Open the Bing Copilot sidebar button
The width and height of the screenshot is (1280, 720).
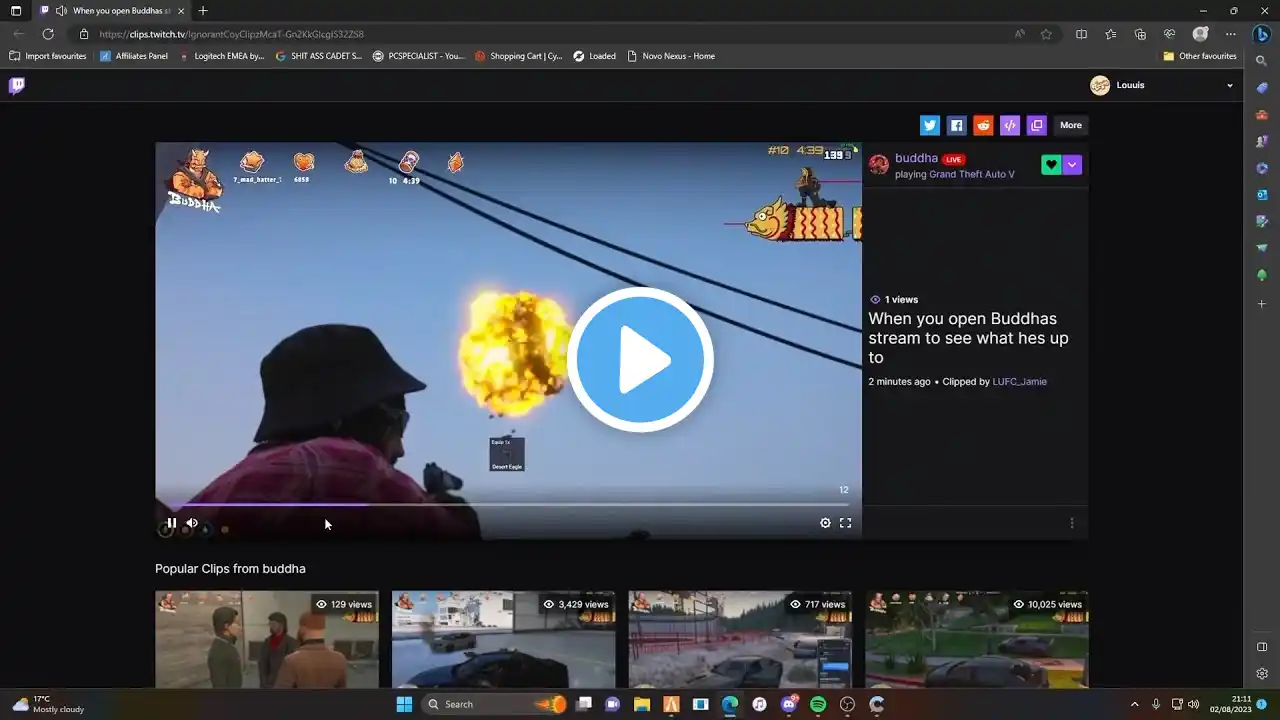(x=1262, y=34)
